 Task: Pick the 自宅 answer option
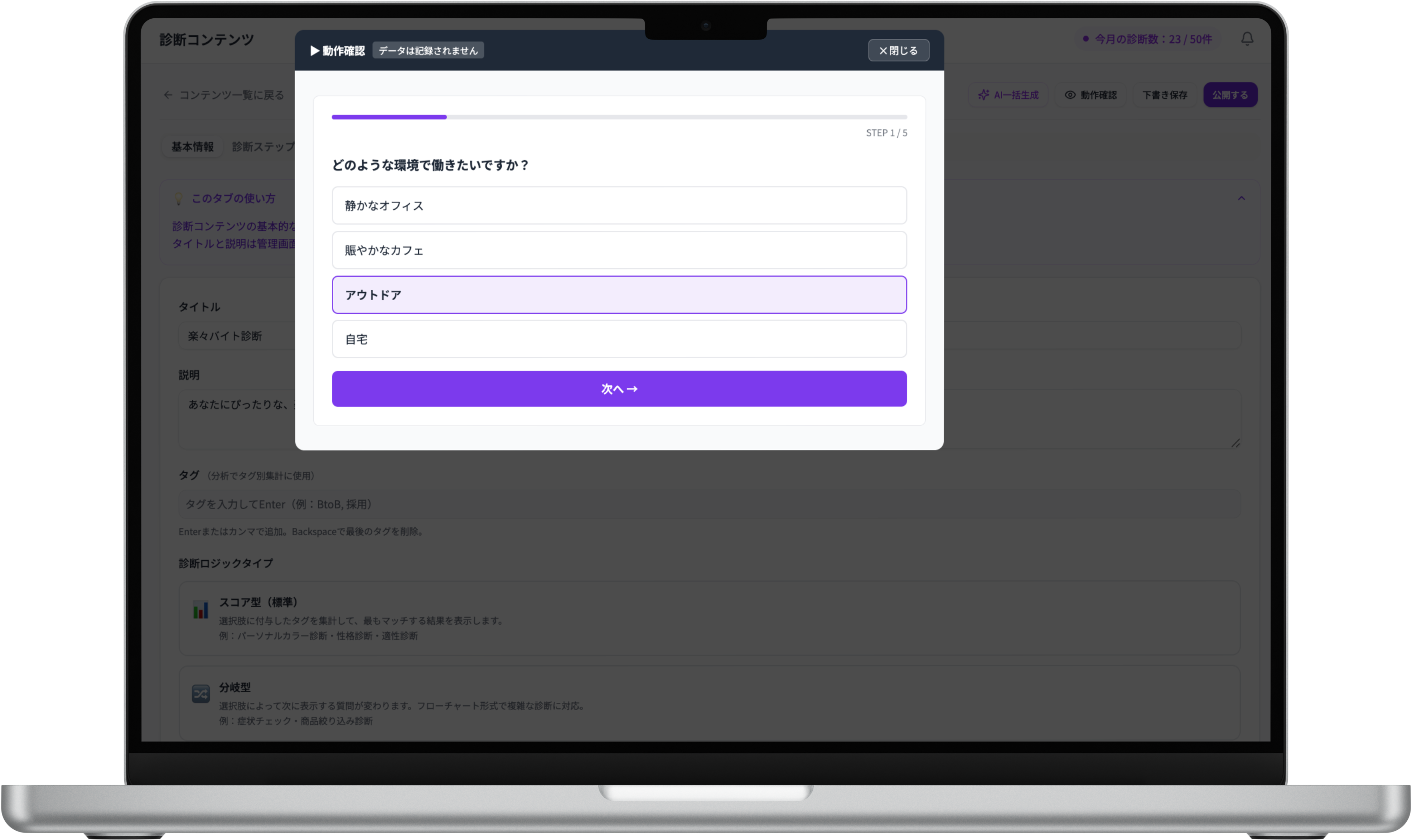coord(619,339)
